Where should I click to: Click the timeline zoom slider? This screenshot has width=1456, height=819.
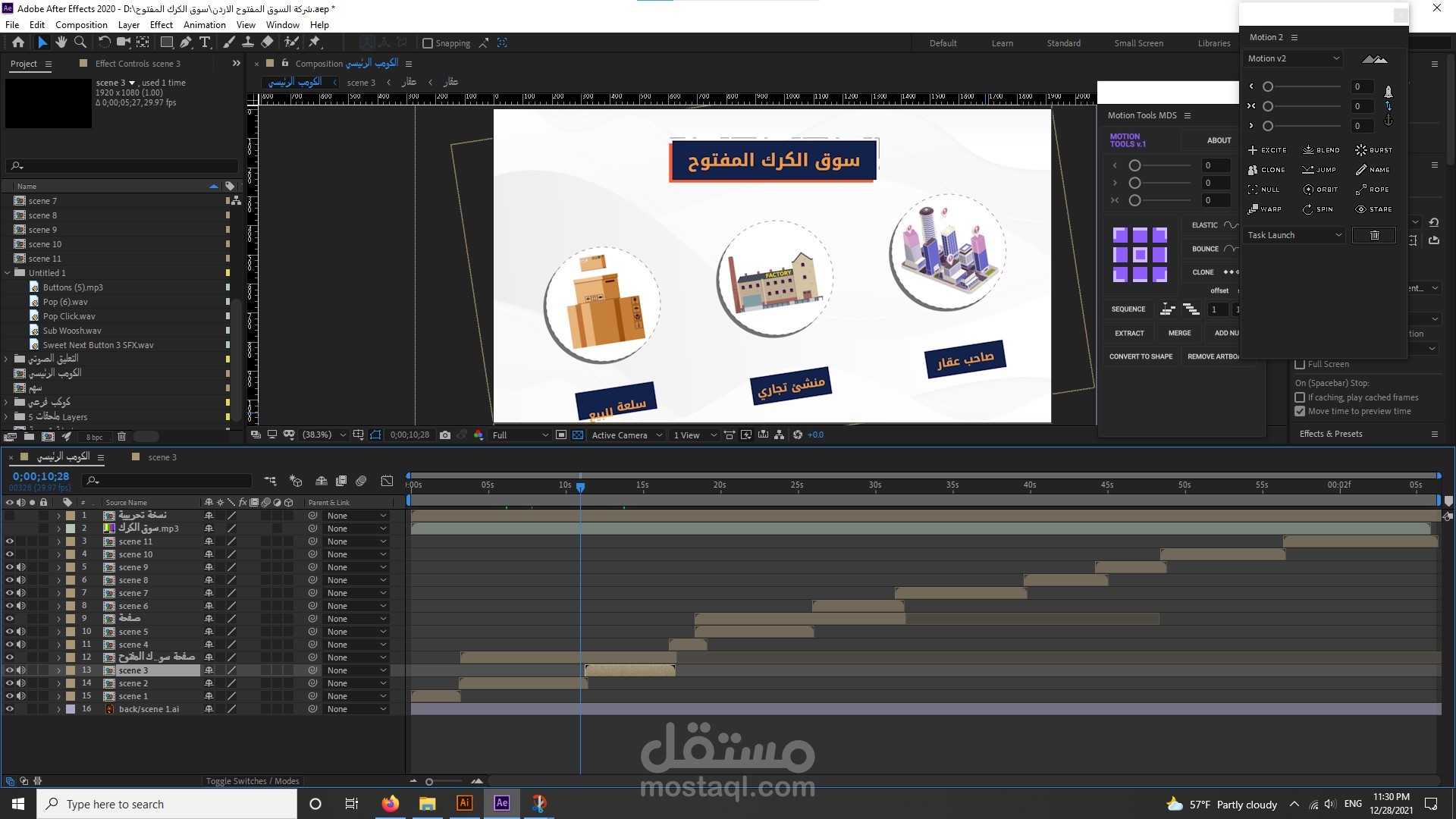pos(429,781)
